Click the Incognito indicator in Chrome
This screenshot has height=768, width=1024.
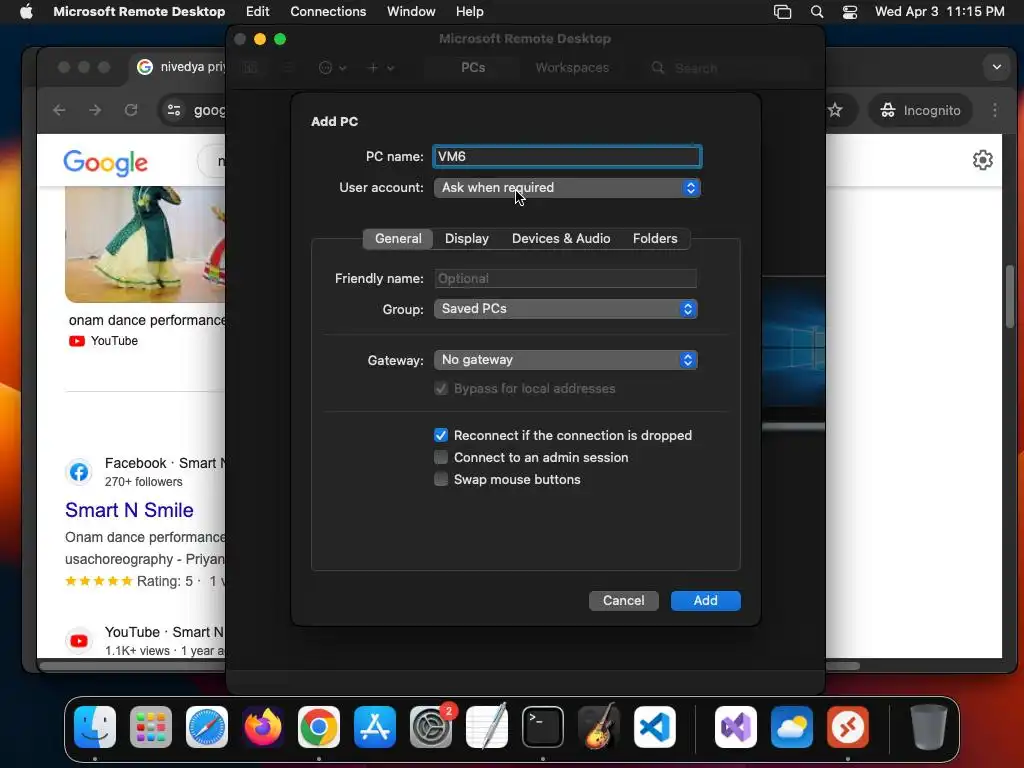pos(920,110)
